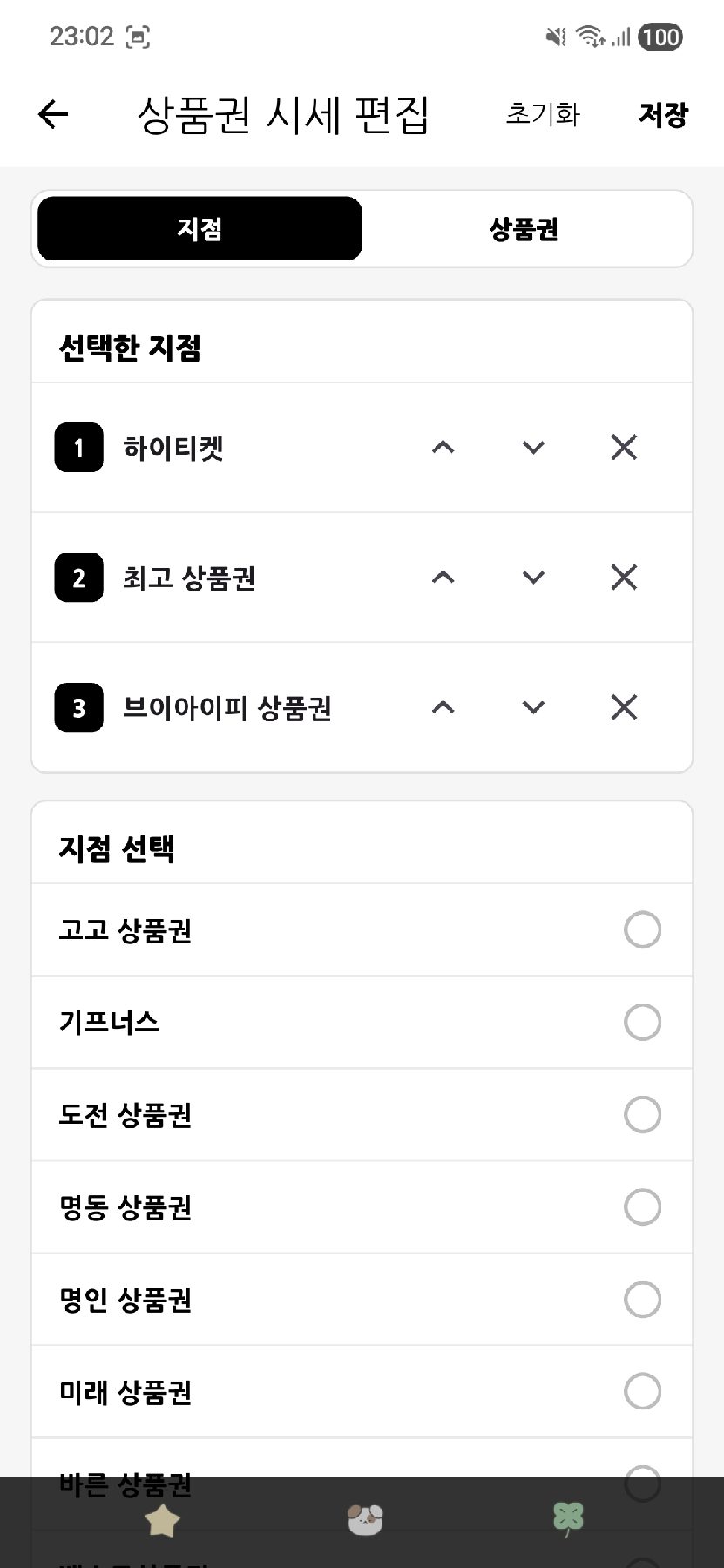Remove 하이티켓 from selected branches
724x1568 pixels.
[x=624, y=447]
